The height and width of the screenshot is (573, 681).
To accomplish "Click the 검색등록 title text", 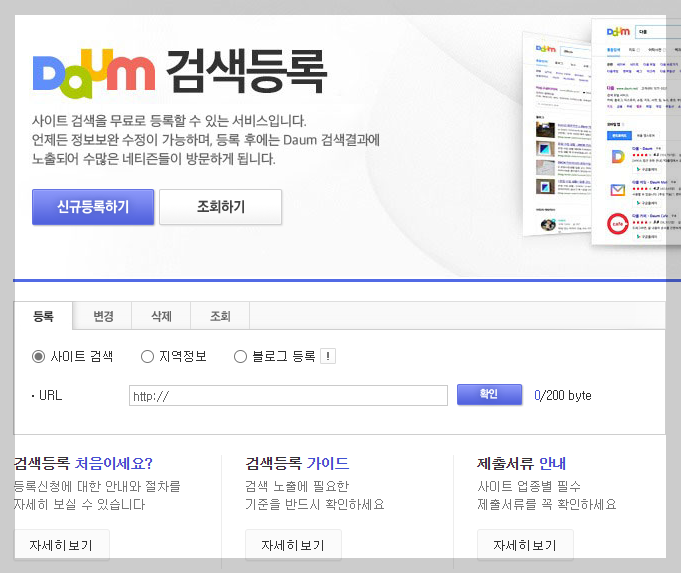I will (x=246, y=72).
